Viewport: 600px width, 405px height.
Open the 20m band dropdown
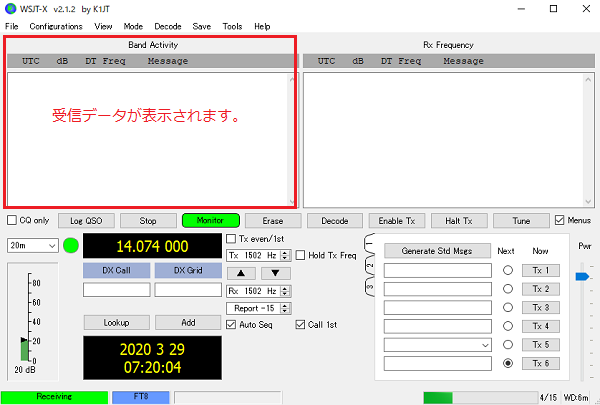coord(31,245)
